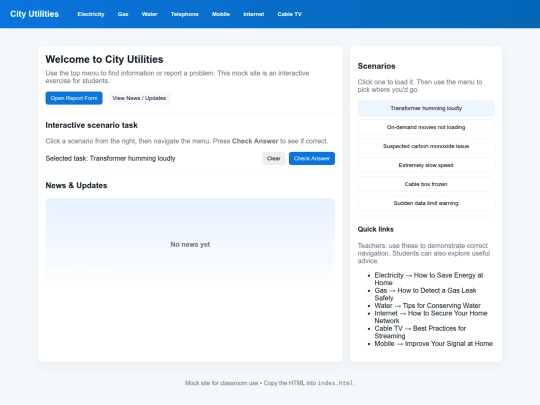Load the Transformer humming loudly scenario

(x=426, y=108)
